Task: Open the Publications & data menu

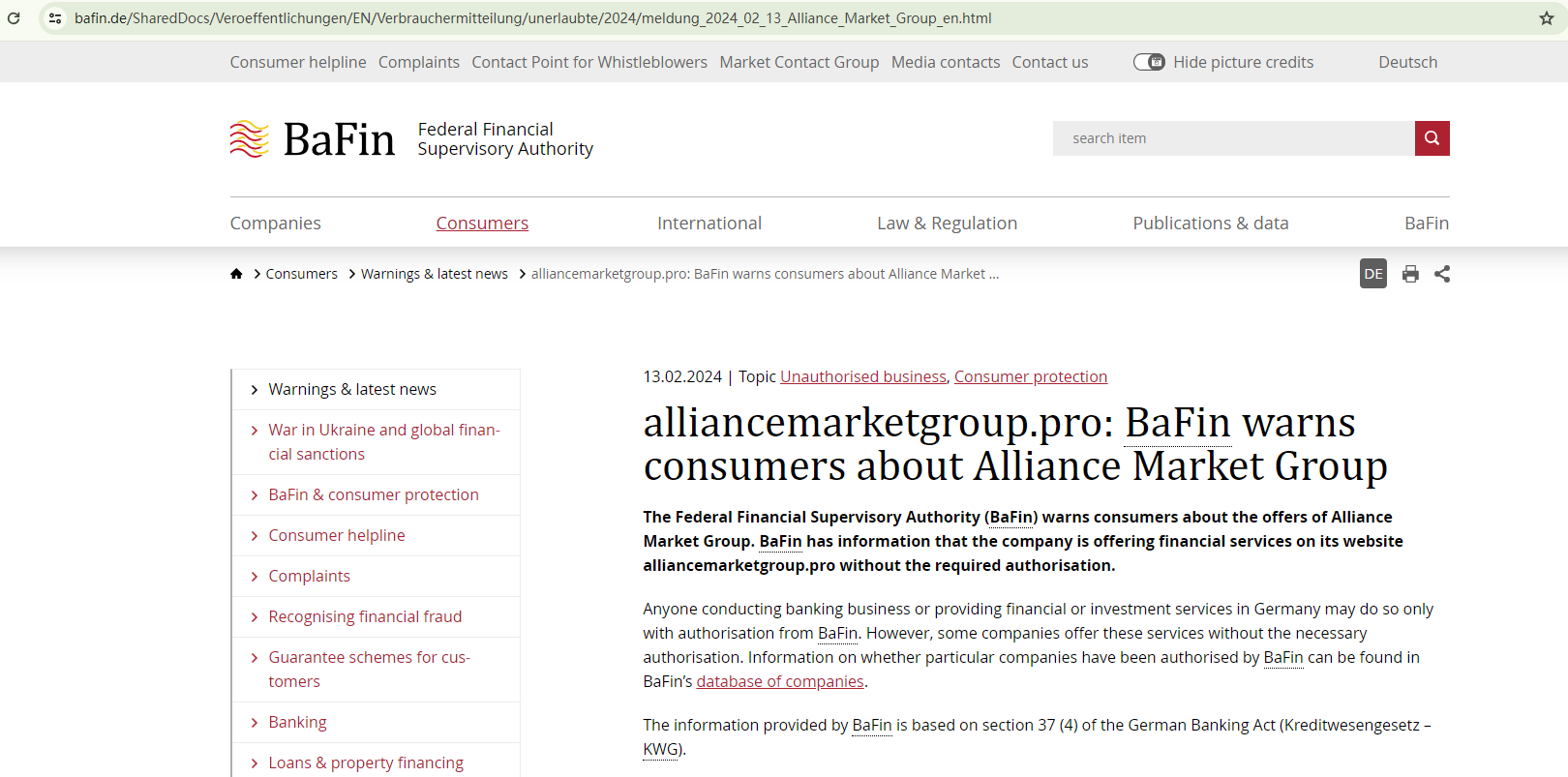Action: click(x=1211, y=224)
